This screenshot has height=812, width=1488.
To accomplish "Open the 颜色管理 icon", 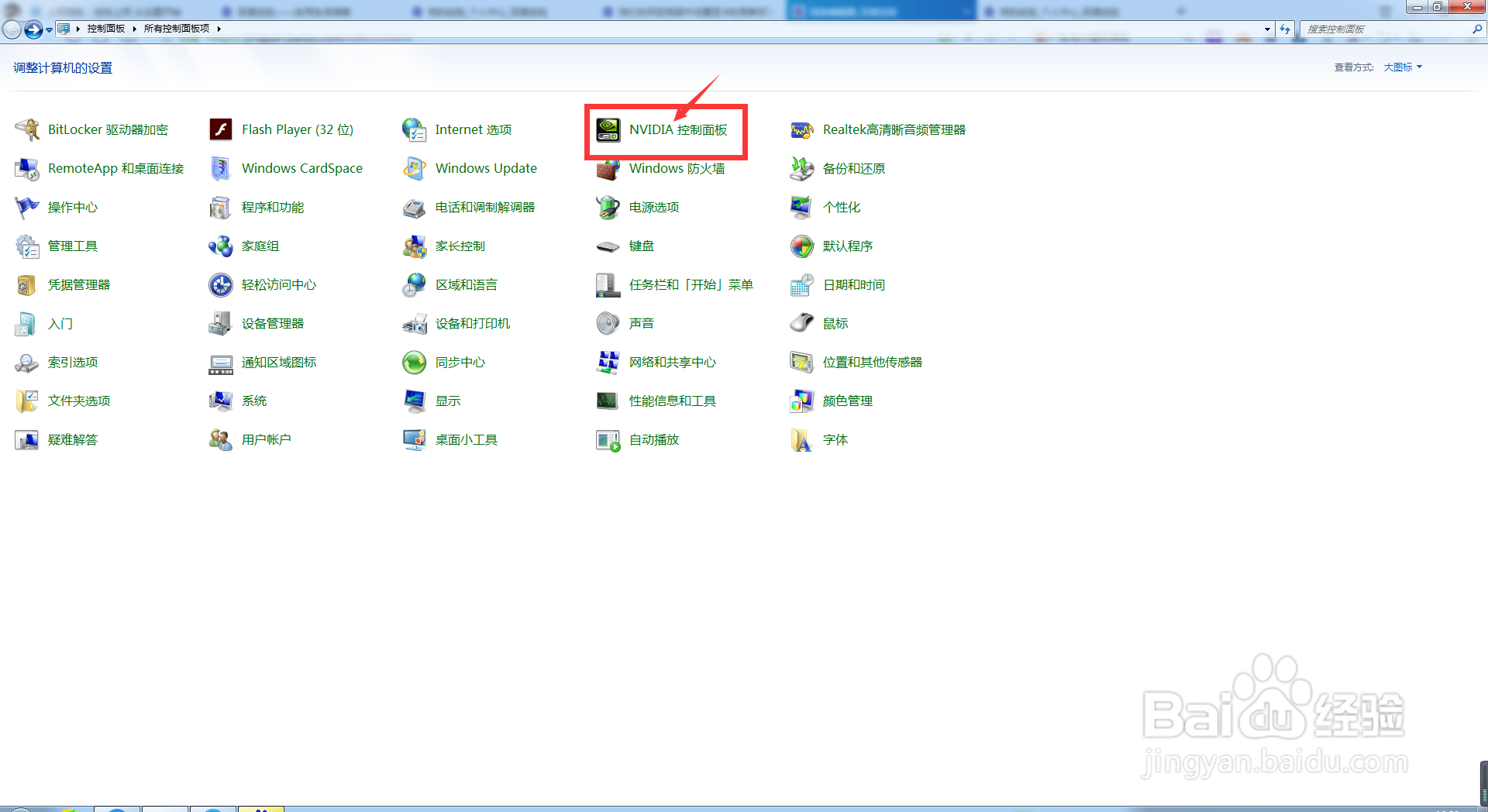I will tap(802, 401).
